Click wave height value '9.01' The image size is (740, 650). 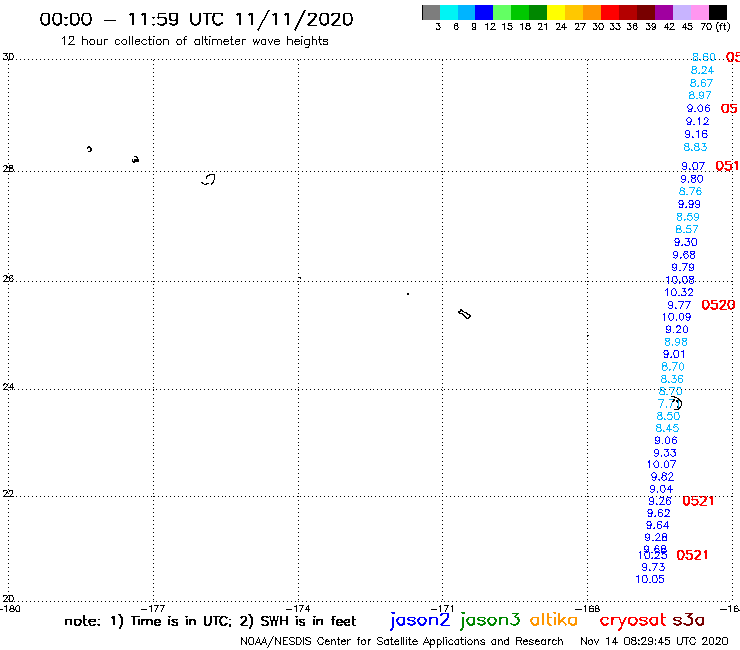(x=674, y=354)
